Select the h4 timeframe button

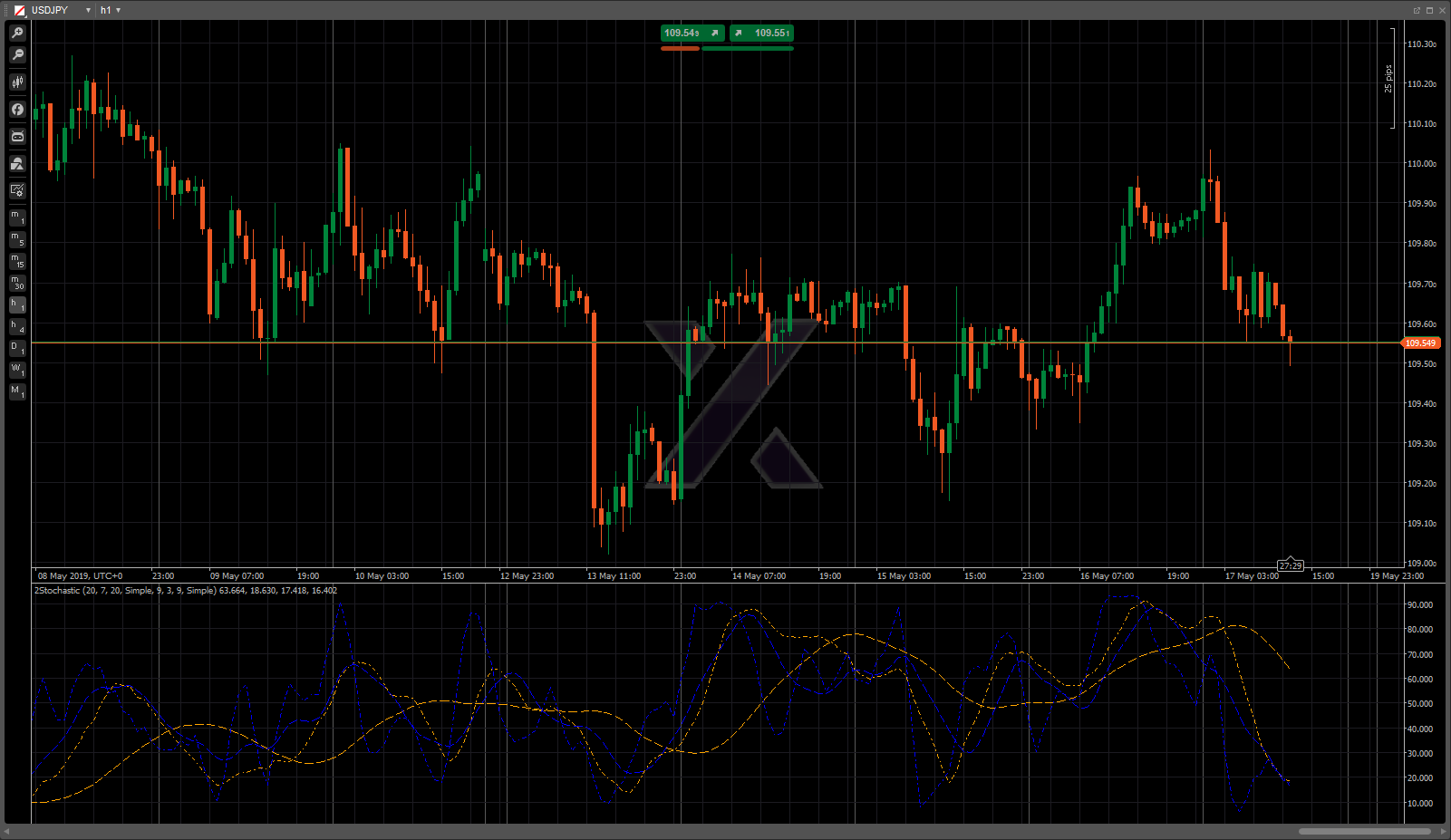17,326
